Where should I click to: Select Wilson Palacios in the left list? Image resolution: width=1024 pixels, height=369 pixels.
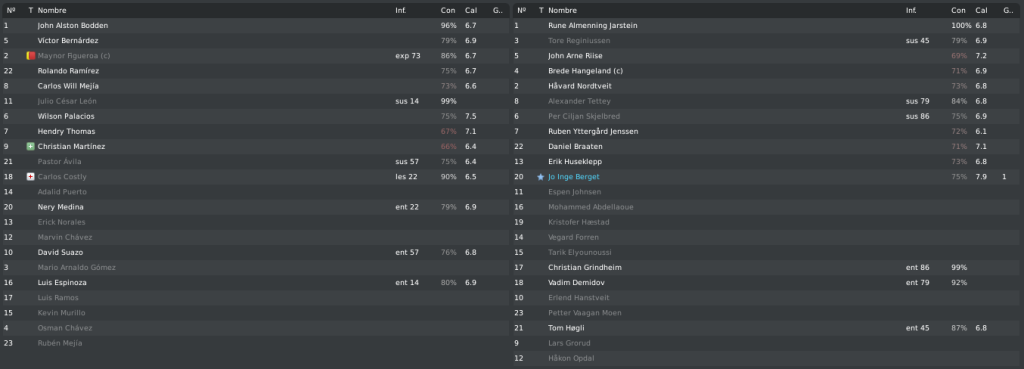point(255,116)
